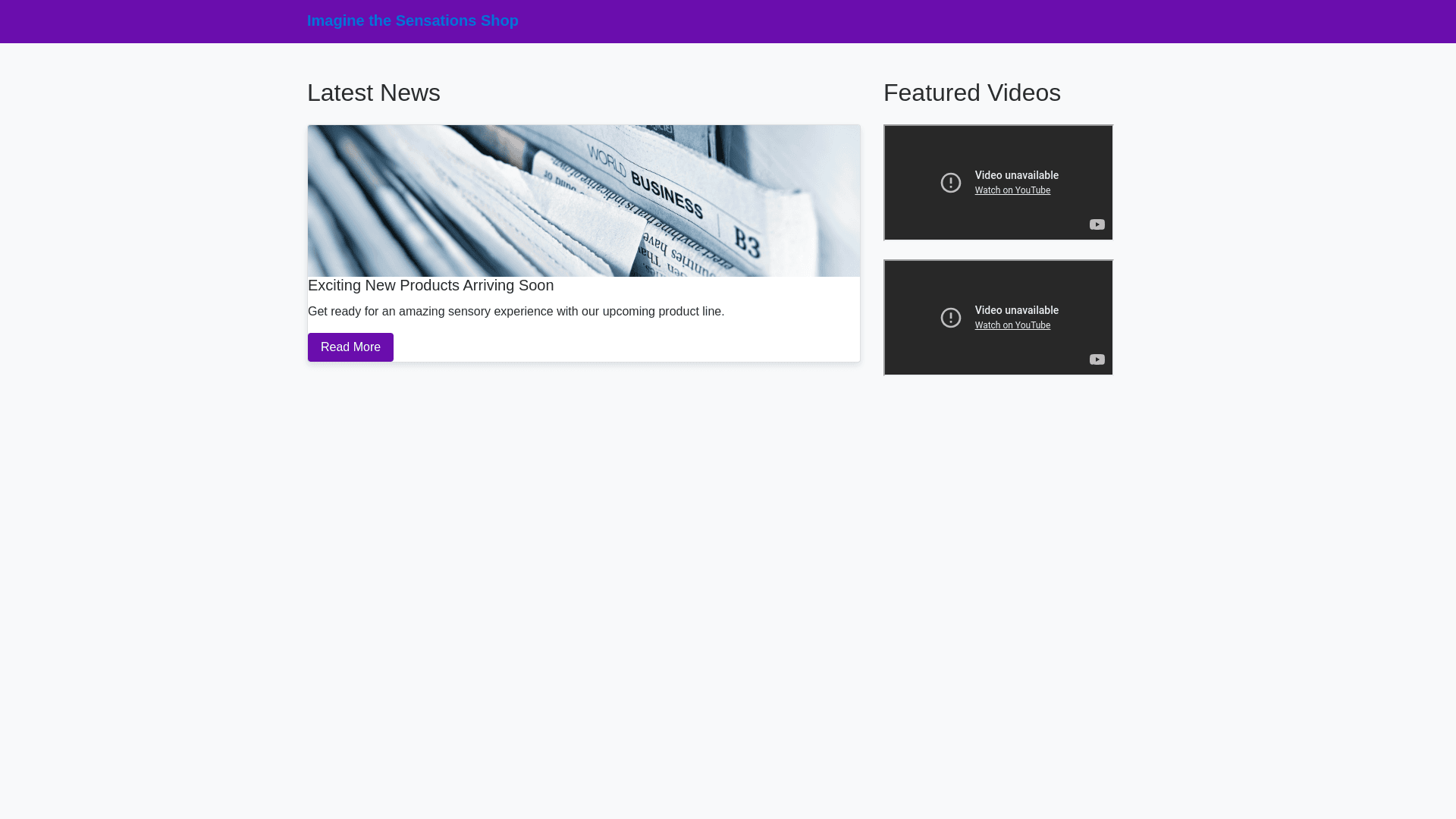Click the Latest News heading
This screenshot has width=1456, height=819.
point(373,93)
